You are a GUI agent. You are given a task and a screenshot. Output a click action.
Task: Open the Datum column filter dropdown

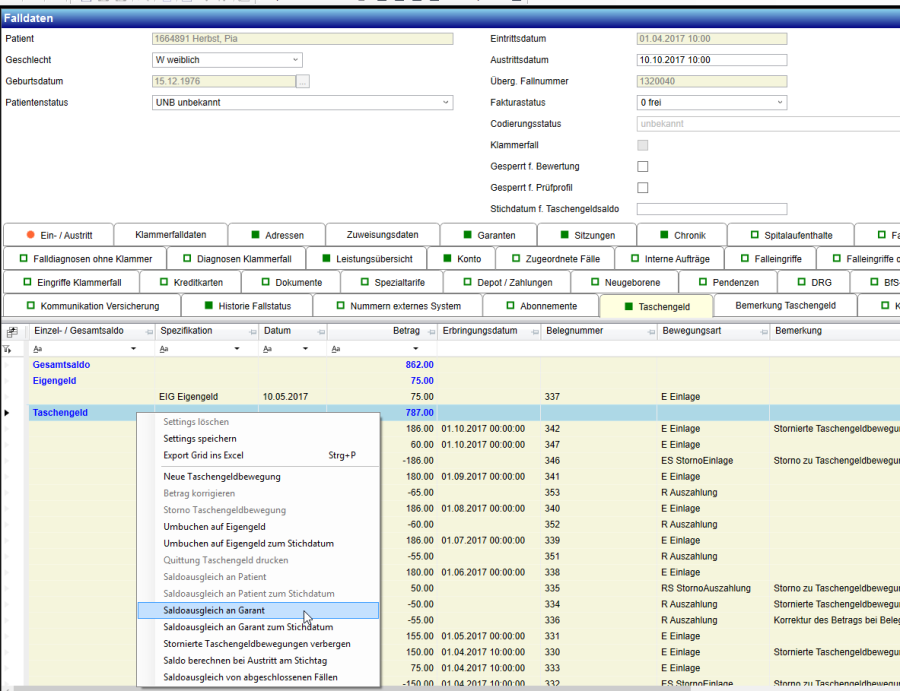(306, 349)
